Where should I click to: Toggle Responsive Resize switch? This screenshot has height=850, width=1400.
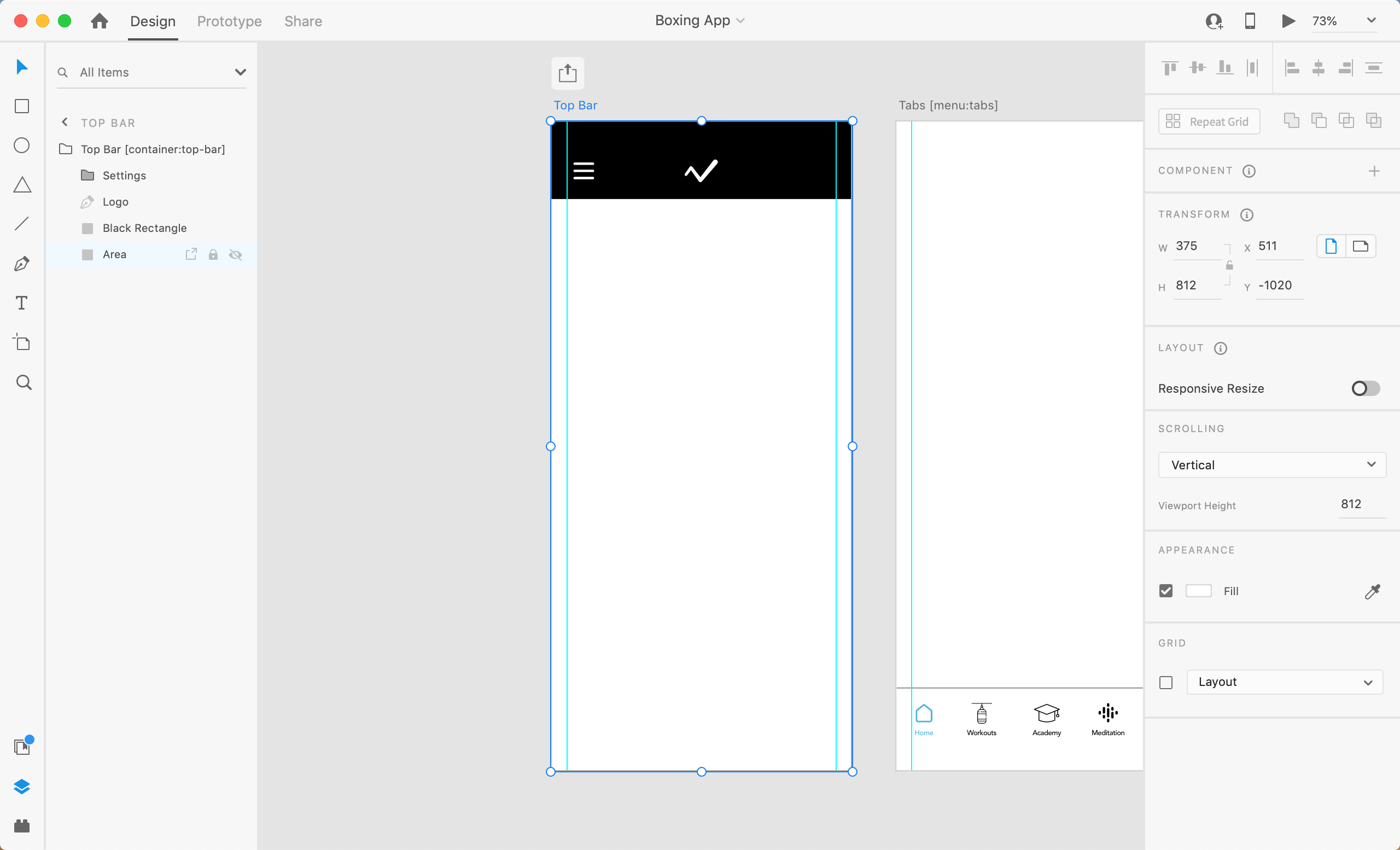pos(1366,388)
